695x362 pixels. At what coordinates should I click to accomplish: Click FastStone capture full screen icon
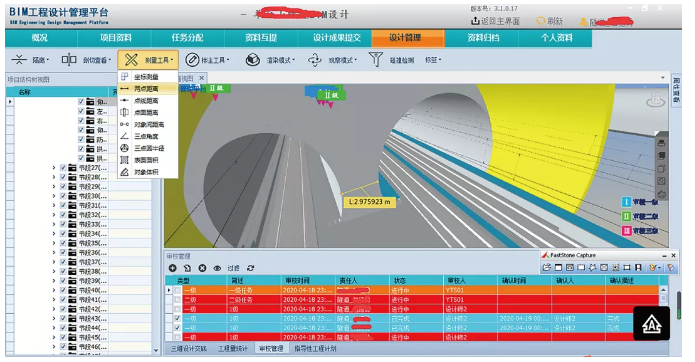pos(604,268)
